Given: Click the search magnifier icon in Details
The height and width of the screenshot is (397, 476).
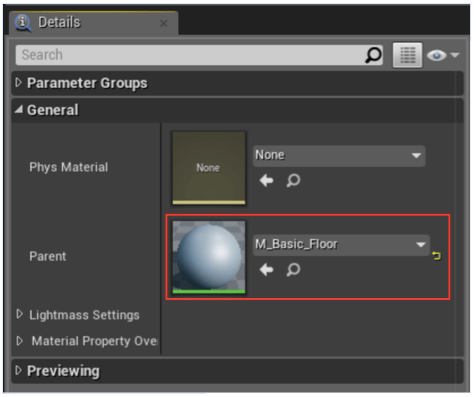Looking at the screenshot, I should point(373,55).
